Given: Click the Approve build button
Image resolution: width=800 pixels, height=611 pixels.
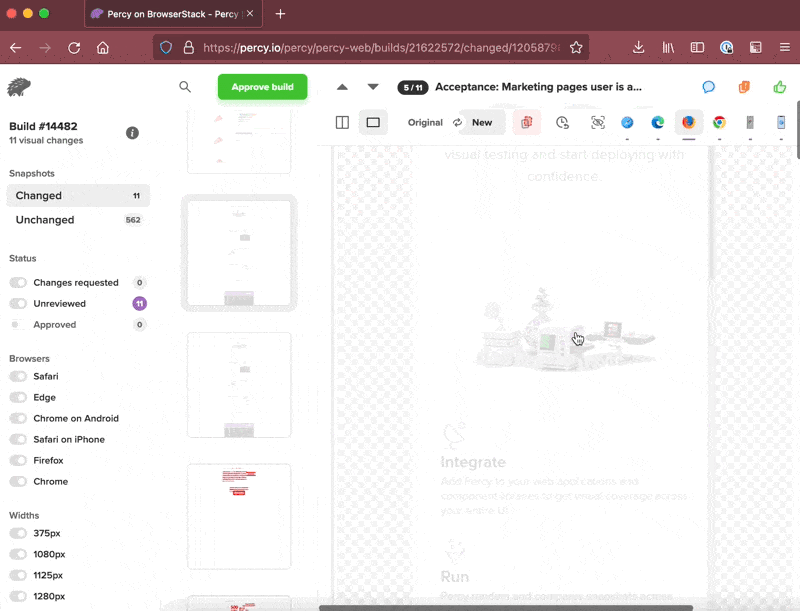Looking at the screenshot, I should click(x=262, y=87).
